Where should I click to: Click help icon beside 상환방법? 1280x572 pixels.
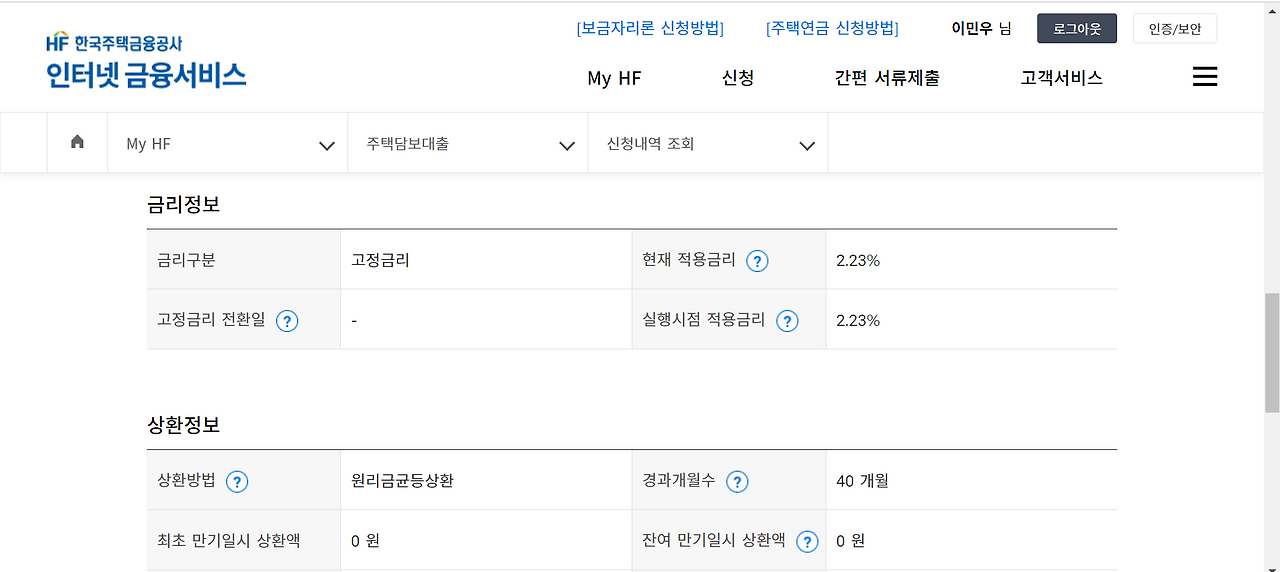click(236, 481)
